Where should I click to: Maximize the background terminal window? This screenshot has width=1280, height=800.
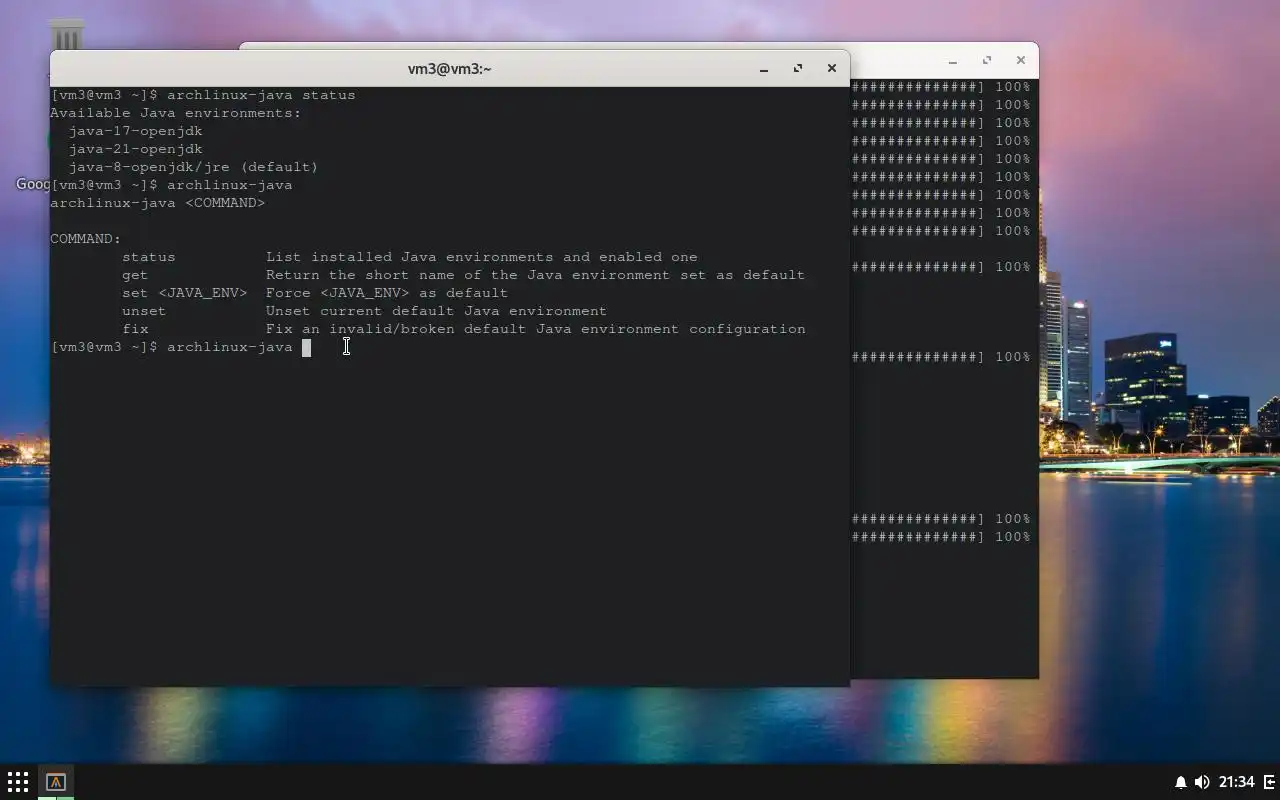click(x=987, y=61)
